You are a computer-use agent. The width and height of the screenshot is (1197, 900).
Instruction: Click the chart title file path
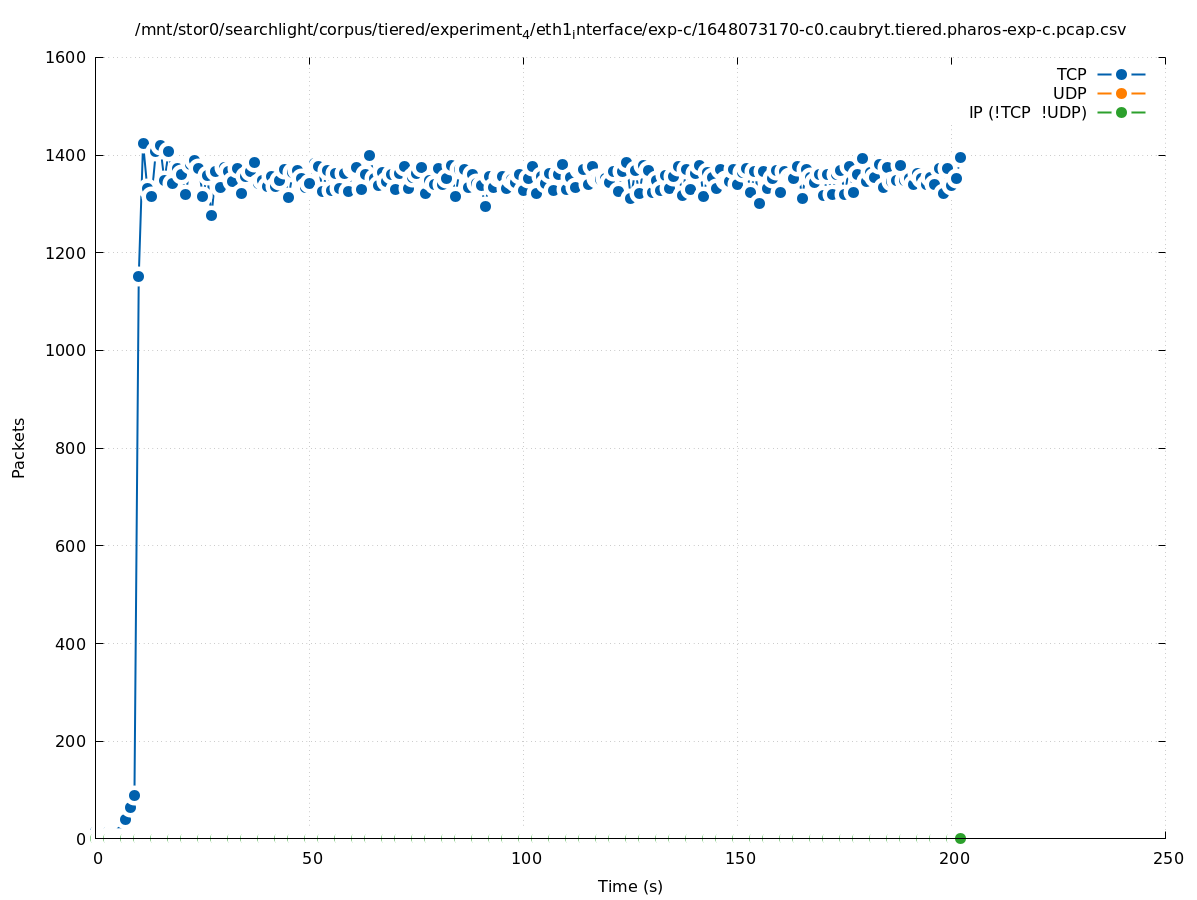630,30
